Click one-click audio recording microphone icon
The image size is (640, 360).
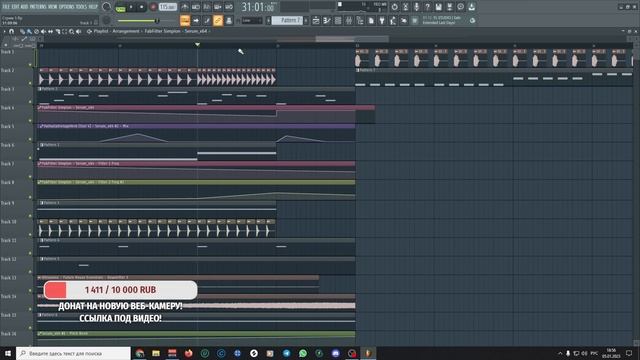tap(416, 7)
